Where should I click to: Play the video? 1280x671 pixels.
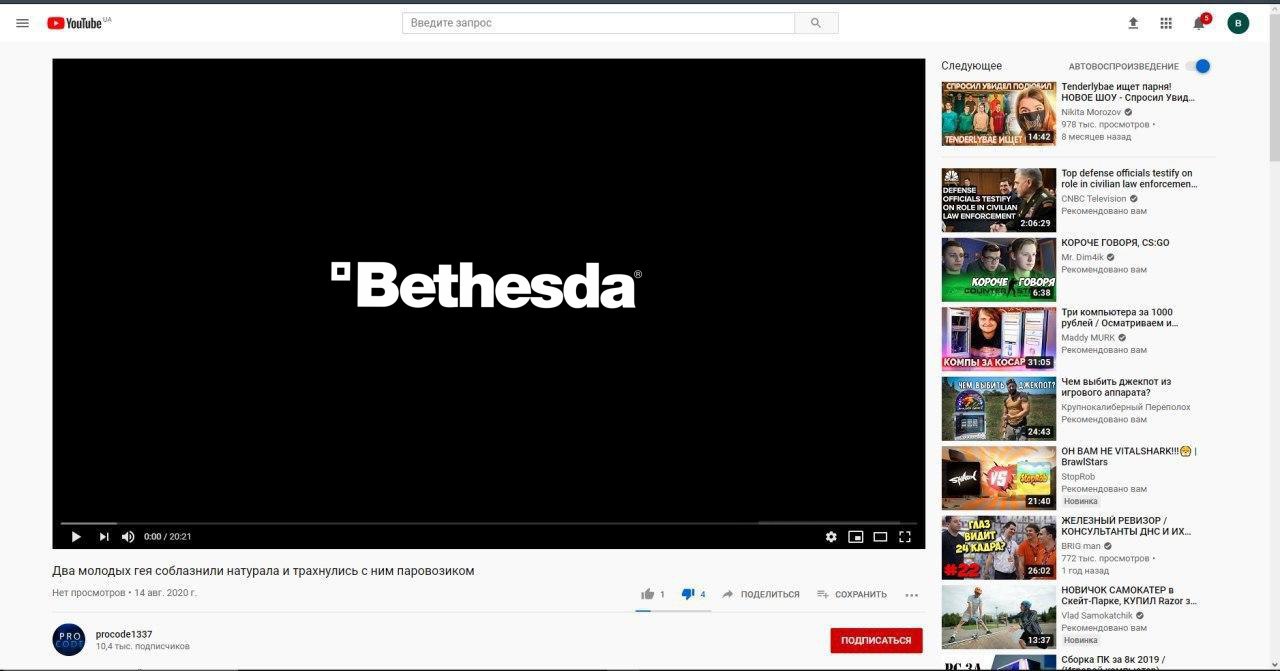pos(76,537)
